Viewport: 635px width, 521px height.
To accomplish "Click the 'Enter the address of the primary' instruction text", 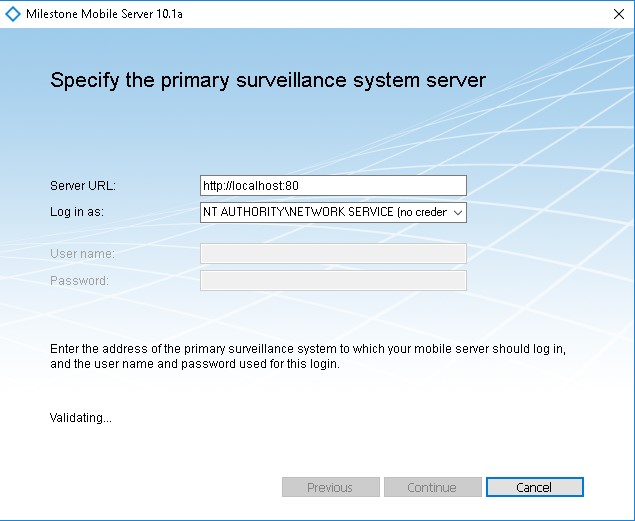I will [308, 356].
